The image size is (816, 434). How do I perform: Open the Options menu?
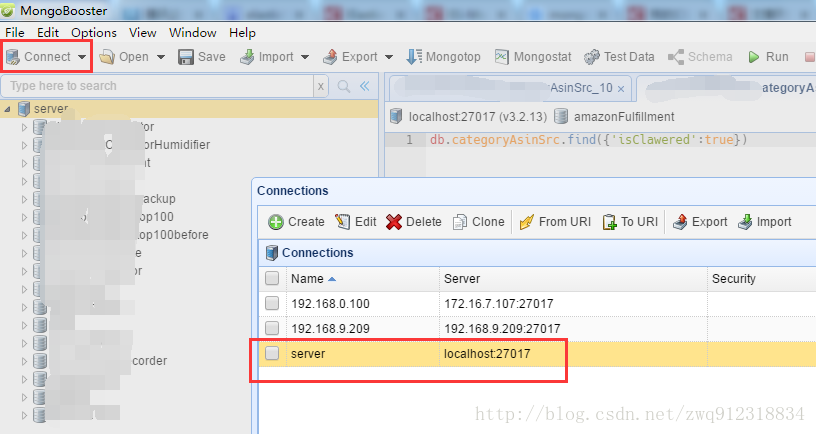point(94,32)
